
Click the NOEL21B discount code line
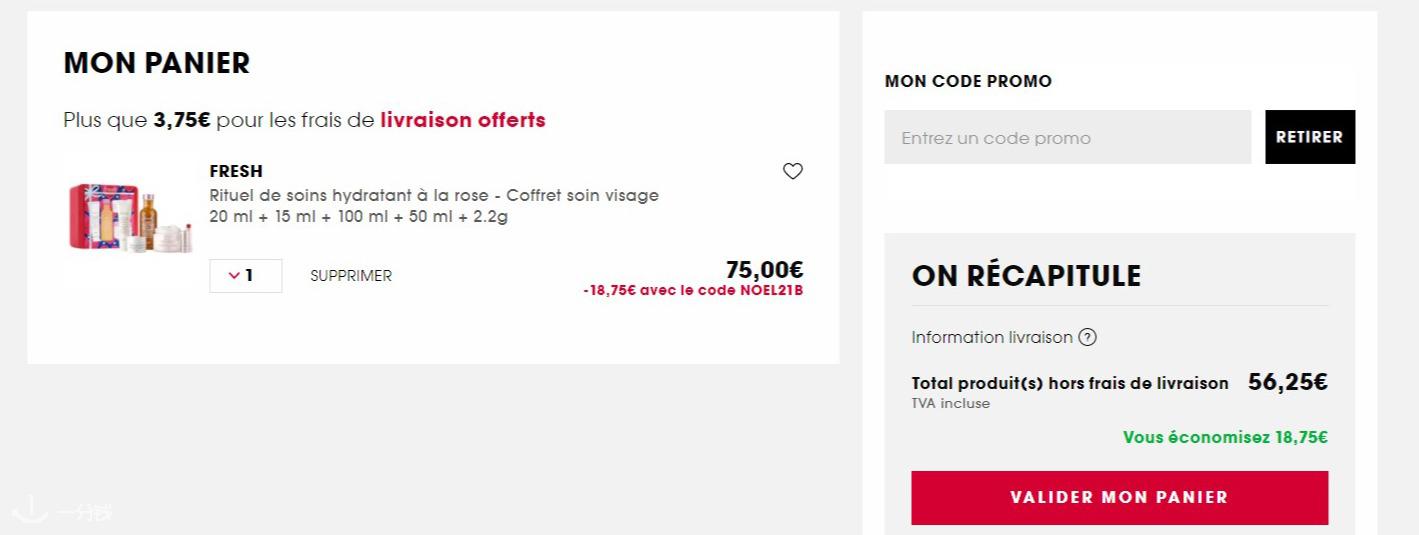click(x=693, y=291)
